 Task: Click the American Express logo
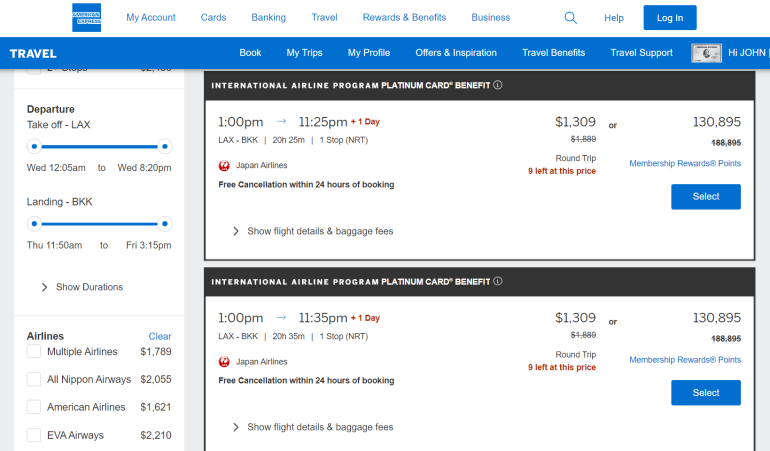pyautogui.click(x=86, y=18)
